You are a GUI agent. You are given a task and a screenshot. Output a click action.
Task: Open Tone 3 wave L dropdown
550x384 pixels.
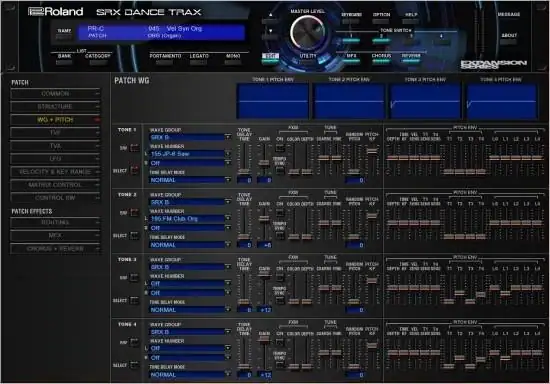point(190,283)
